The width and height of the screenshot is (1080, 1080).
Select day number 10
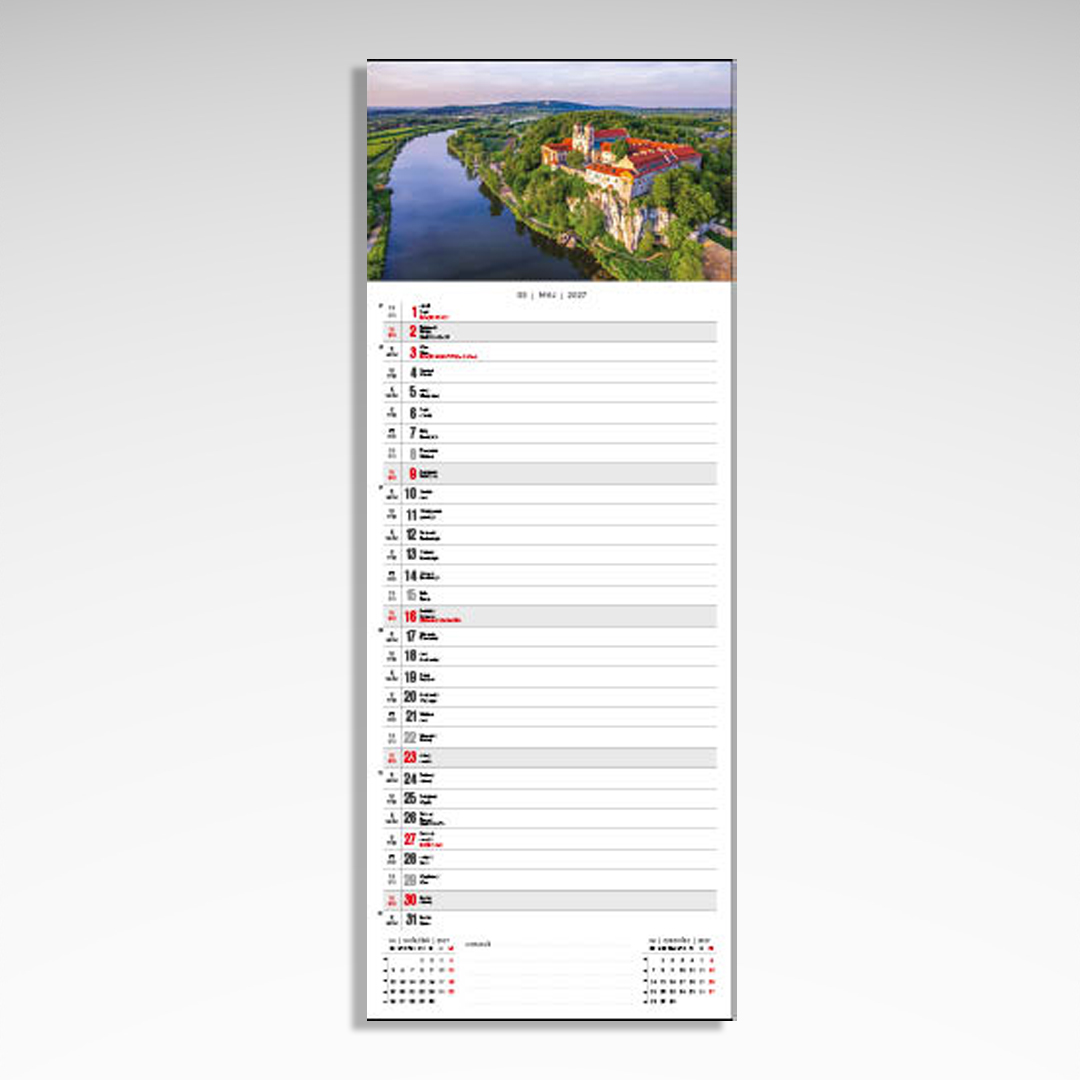point(411,494)
